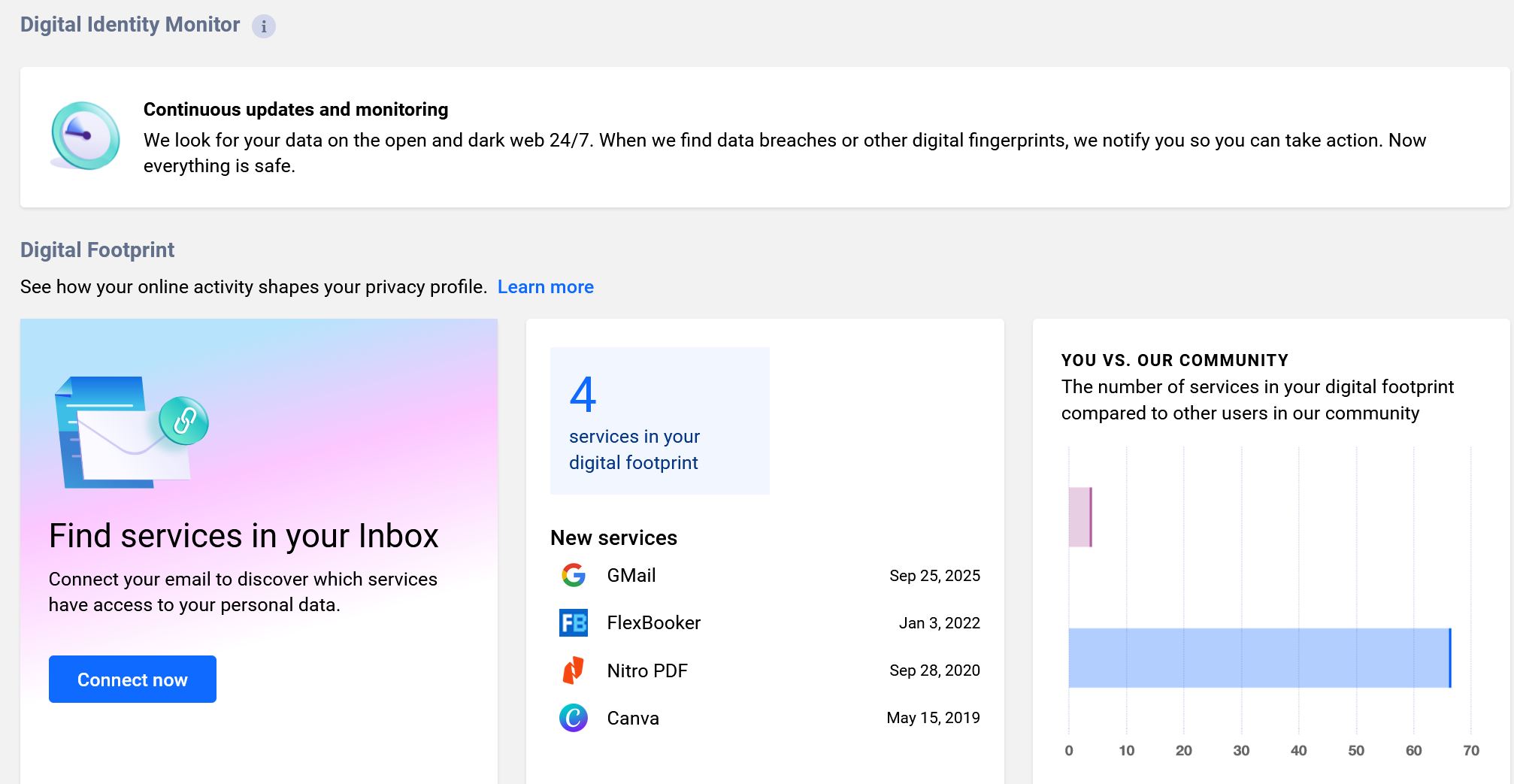Select the Nitro PDF service name
1514x784 pixels.
coord(646,670)
